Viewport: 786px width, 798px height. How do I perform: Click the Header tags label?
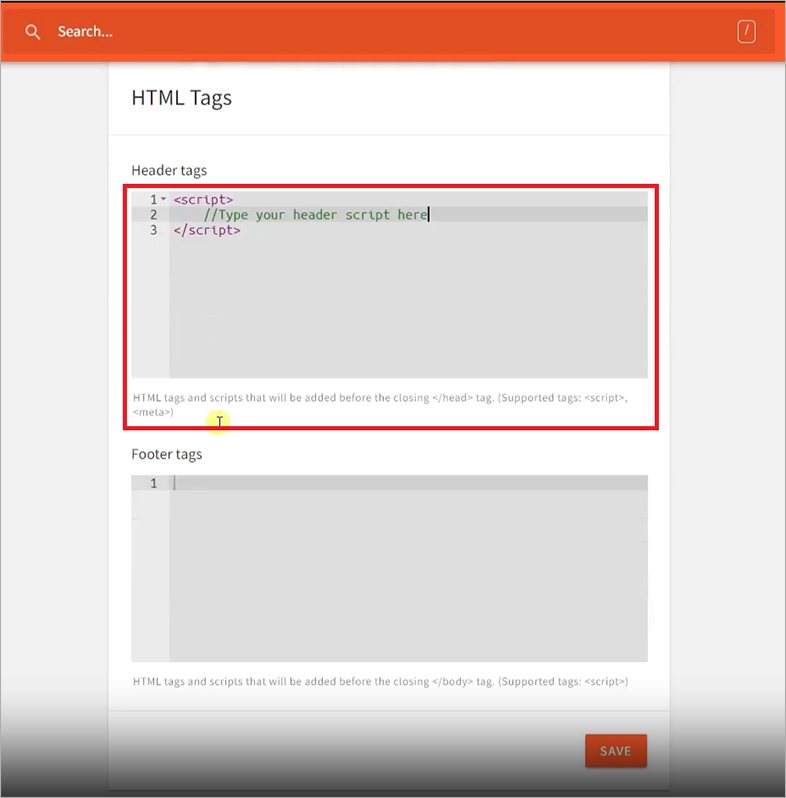[169, 171]
